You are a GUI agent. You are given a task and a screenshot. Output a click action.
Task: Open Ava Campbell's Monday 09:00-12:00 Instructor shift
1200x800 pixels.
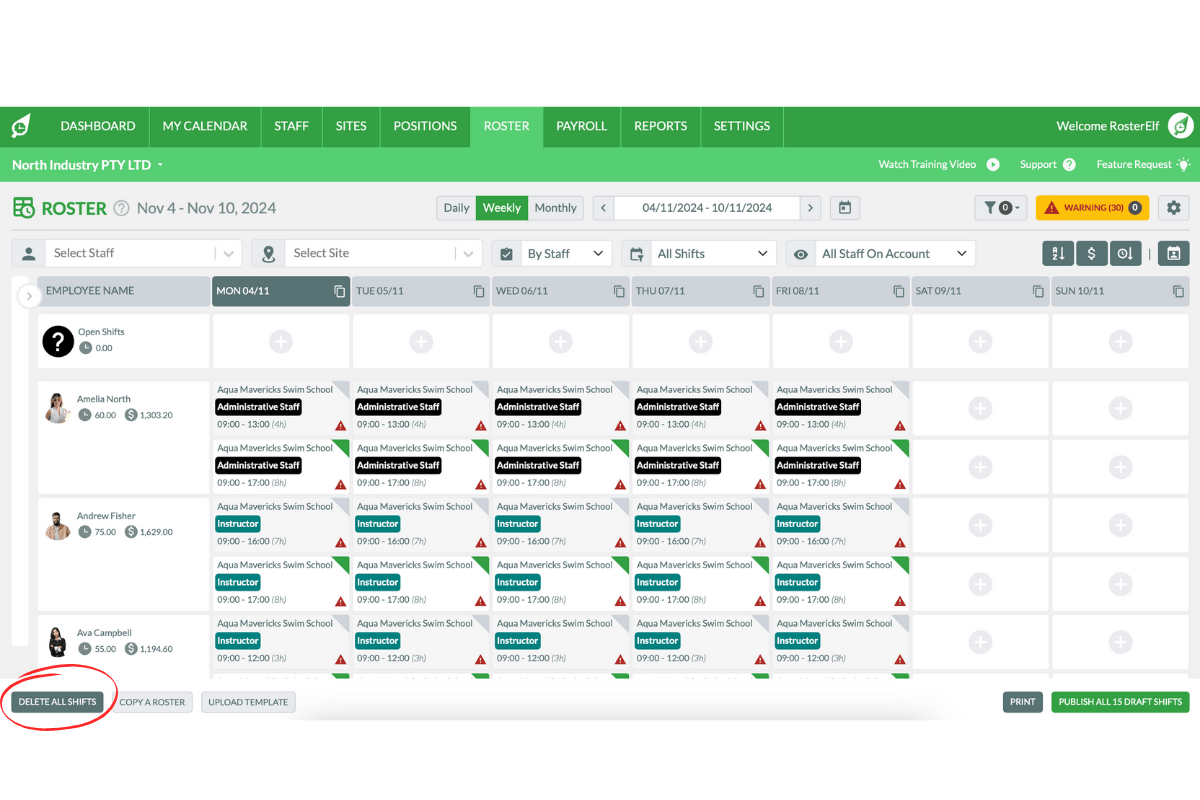pyautogui.click(x=281, y=641)
